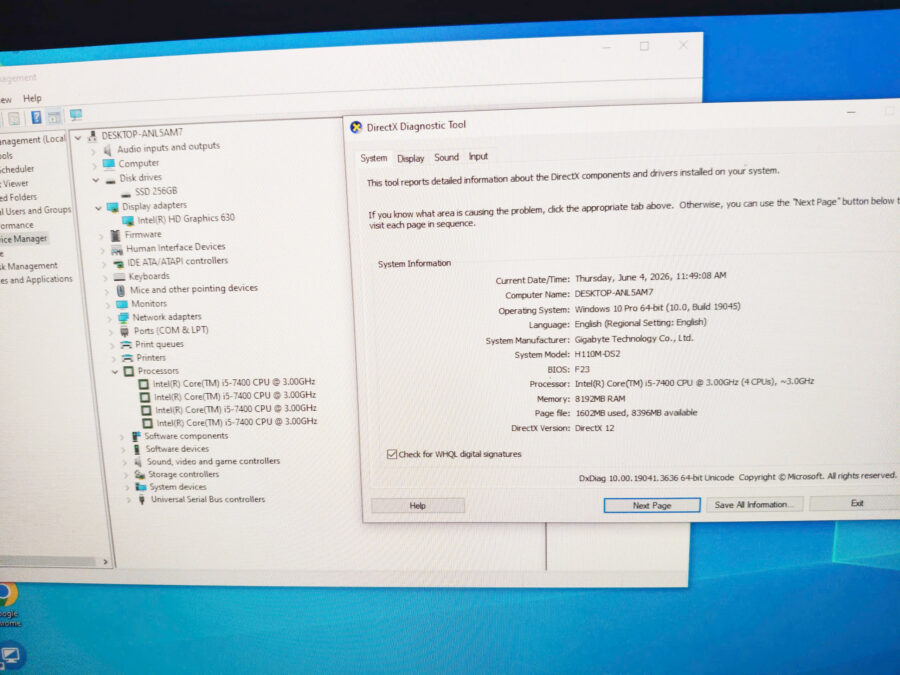Image resolution: width=900 pixels, height=675 pixels.
Task: Select the first Intel Core i5-7400 processor entry
Action: pos(234,383)
